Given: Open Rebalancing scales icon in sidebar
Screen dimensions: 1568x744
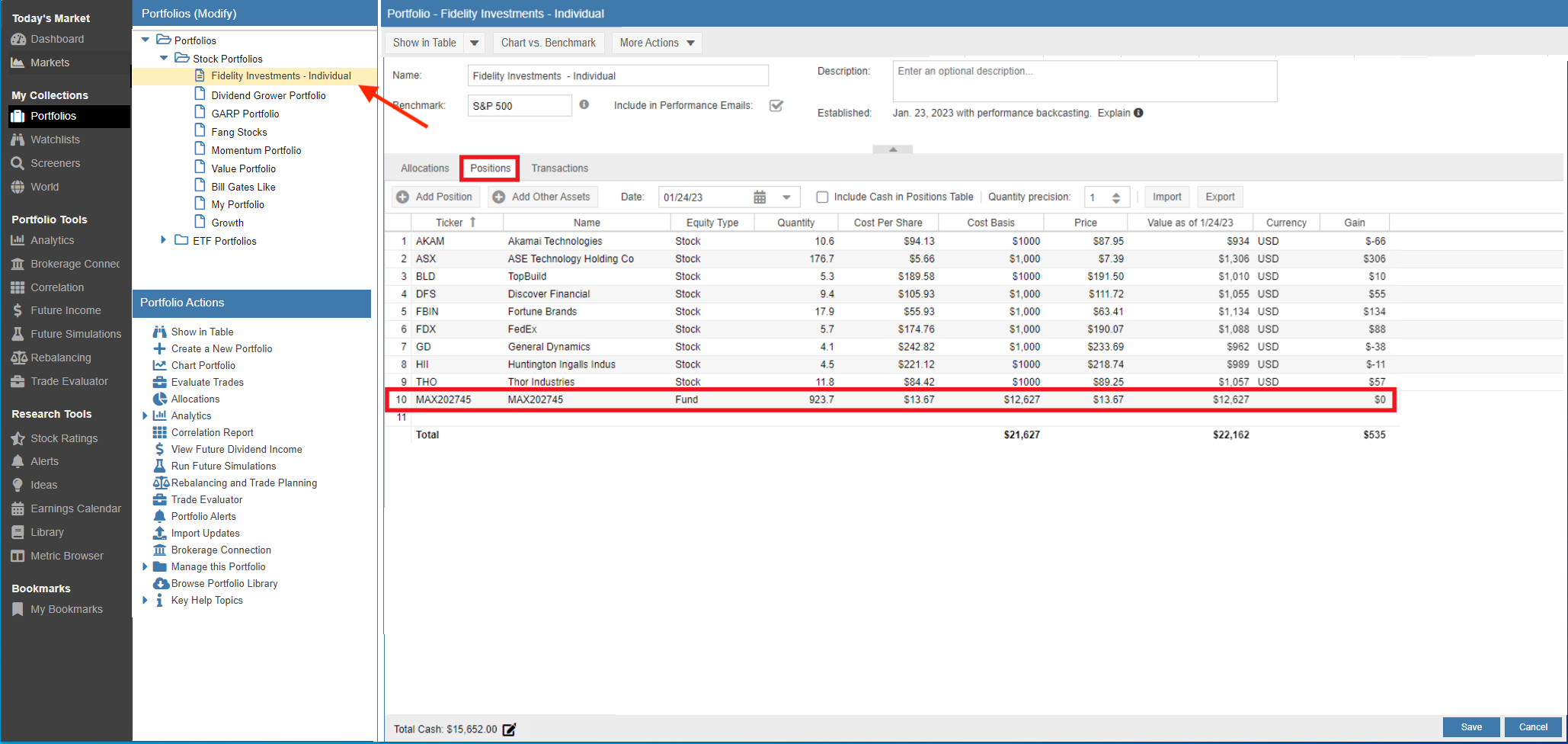Looking at the screenshot, I should coord(18,358).
